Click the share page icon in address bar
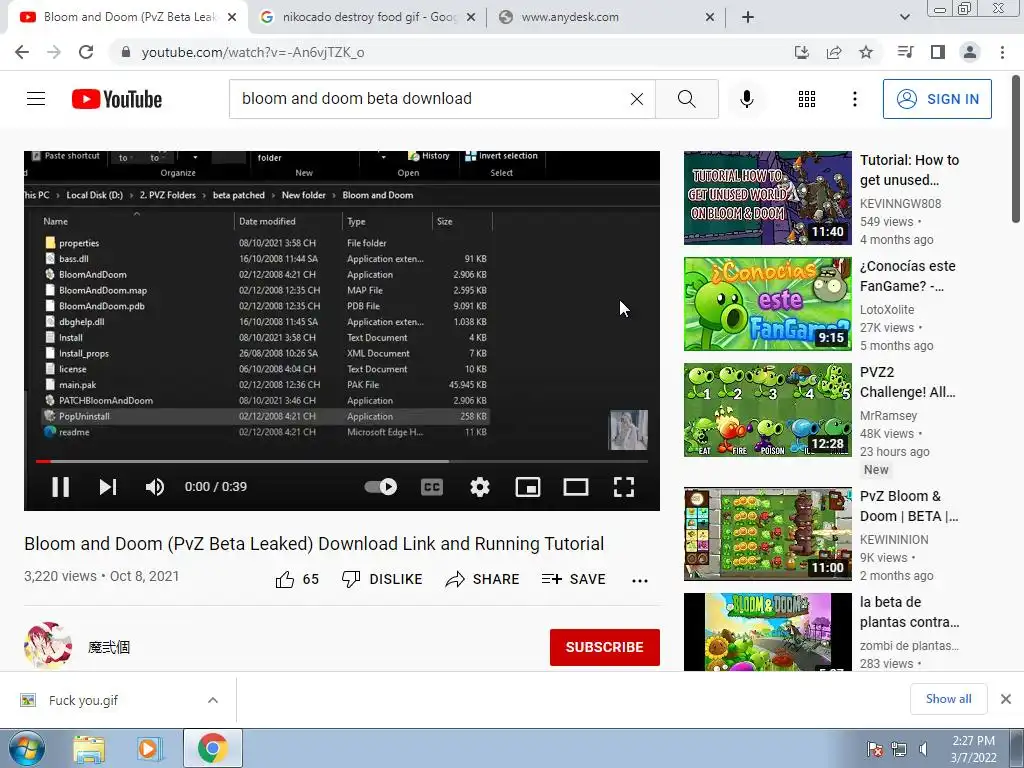This screenshot has width=1024, height=768. click(834, 52)
